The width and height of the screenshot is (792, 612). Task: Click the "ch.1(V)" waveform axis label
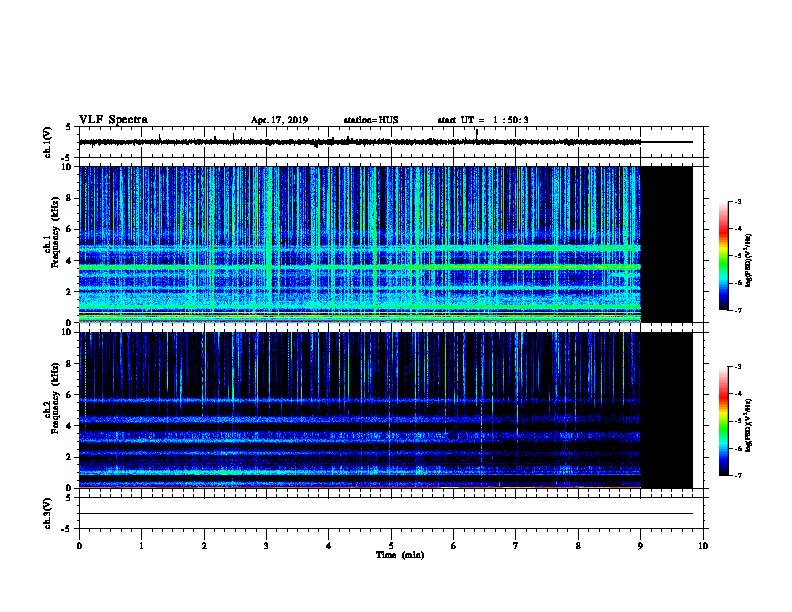(47, 142)
